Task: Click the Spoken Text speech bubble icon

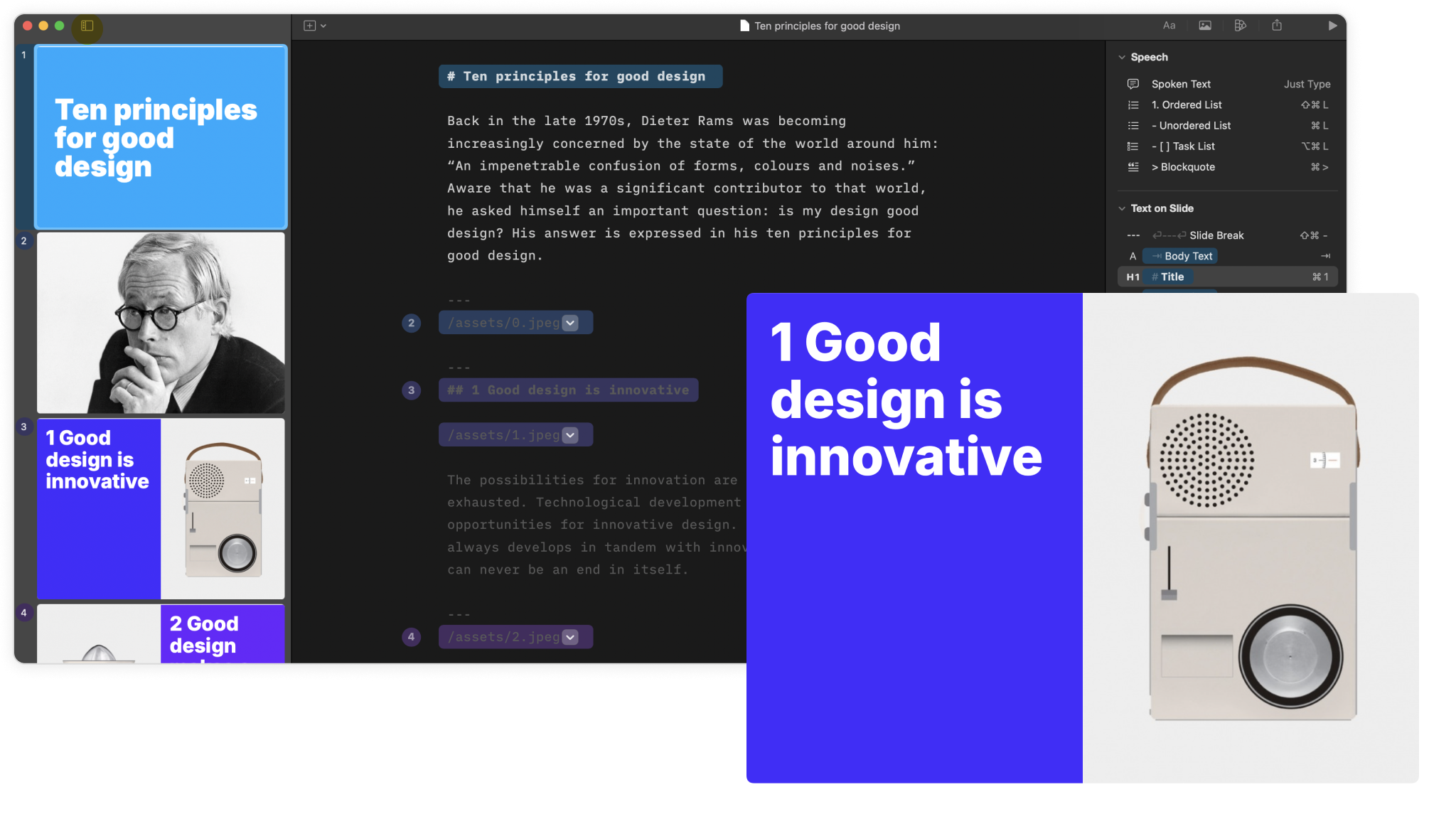Action: 1133,83
